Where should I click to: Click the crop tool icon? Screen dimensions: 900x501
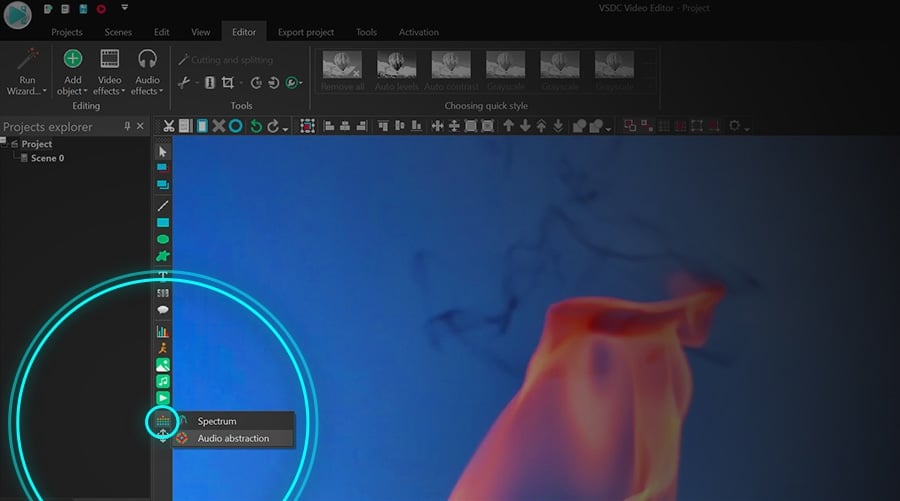coord(228,83)
